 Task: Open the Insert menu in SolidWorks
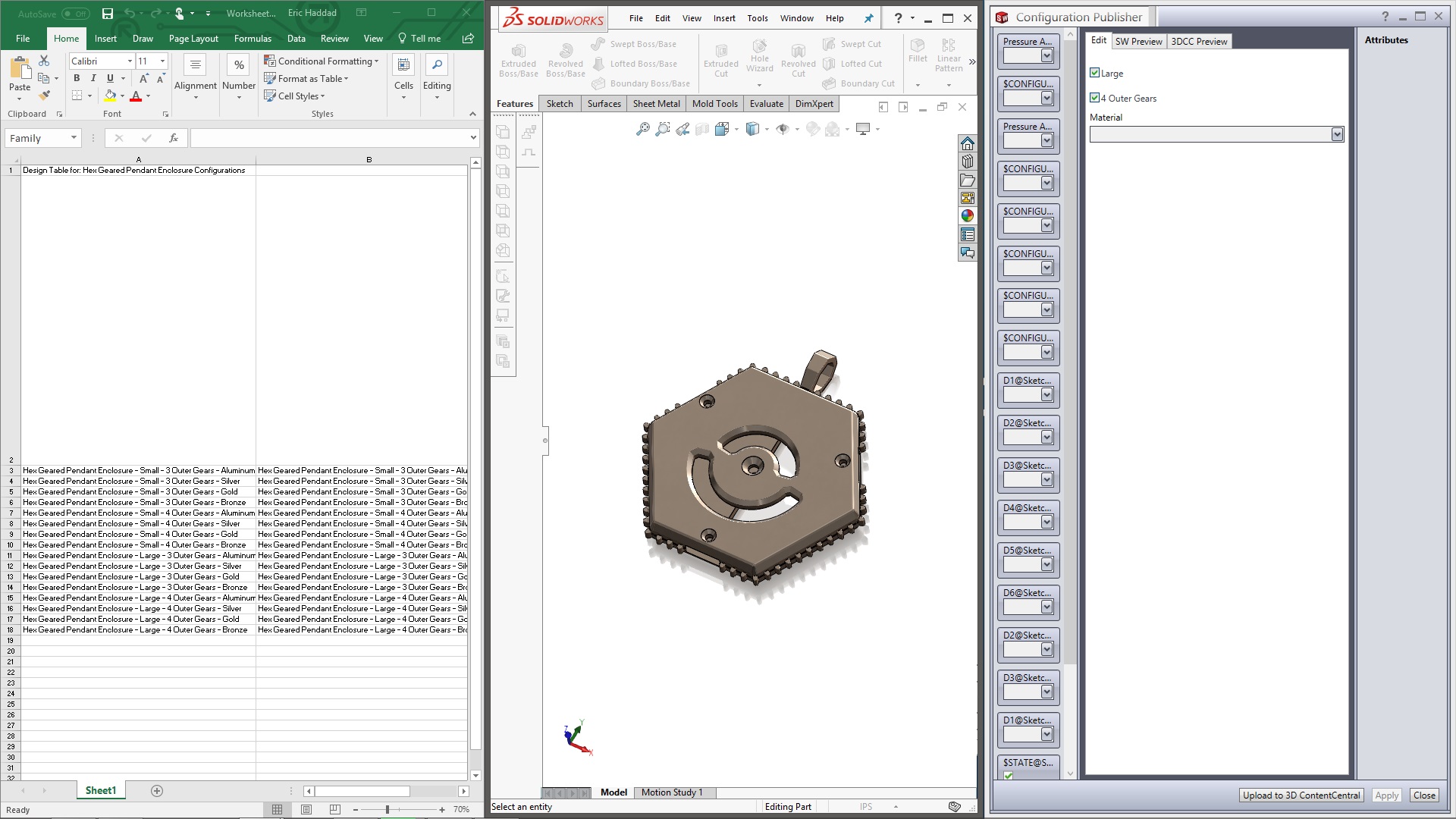click(724, 17)
